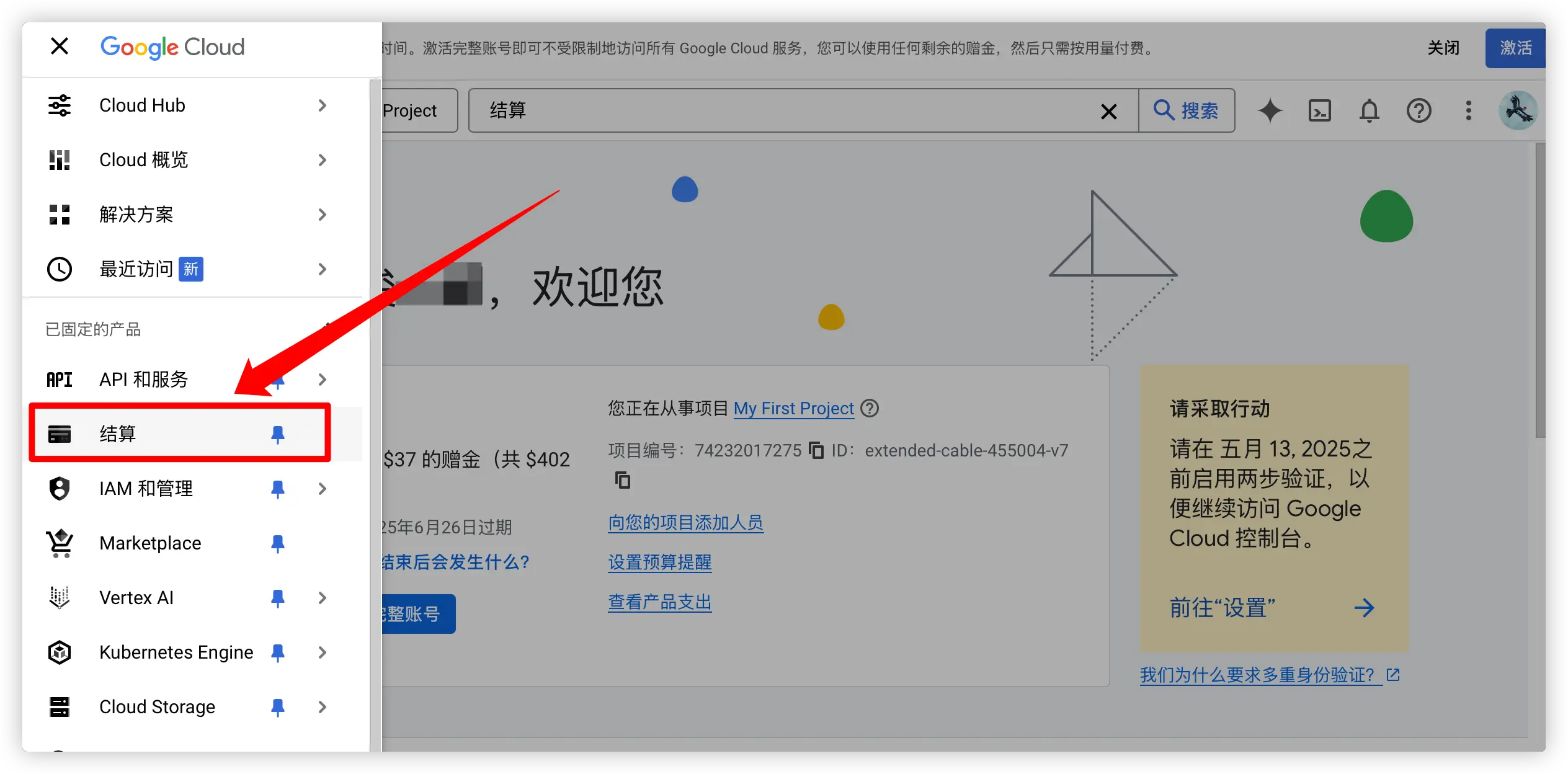Unpin Cloud Storage product

click(278, 708)
